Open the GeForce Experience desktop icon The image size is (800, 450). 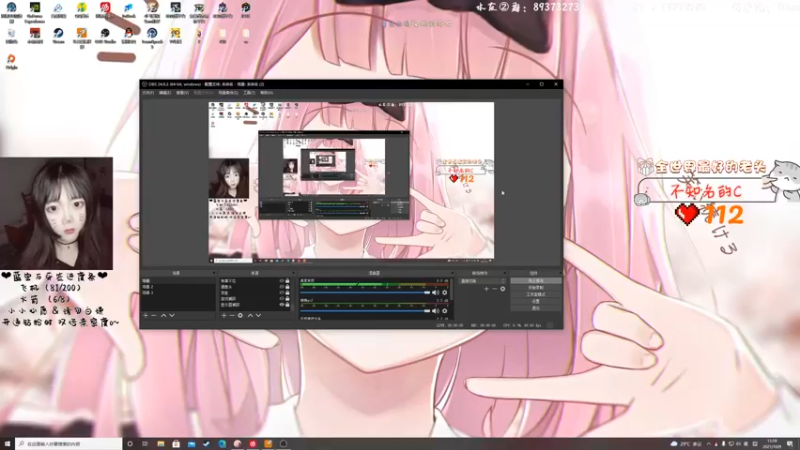(x=35, y=12)
